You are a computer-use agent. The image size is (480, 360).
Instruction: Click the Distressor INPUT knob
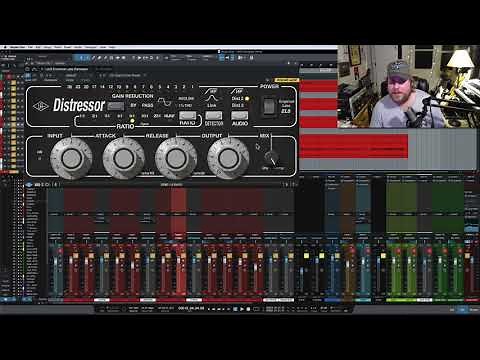[x=71, y=158]
